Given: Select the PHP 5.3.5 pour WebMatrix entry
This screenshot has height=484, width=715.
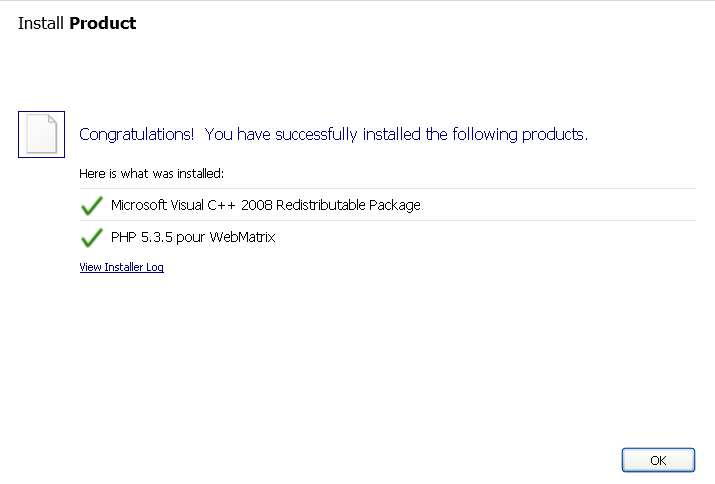Looking at the screenshot, I should pos(193,237).
